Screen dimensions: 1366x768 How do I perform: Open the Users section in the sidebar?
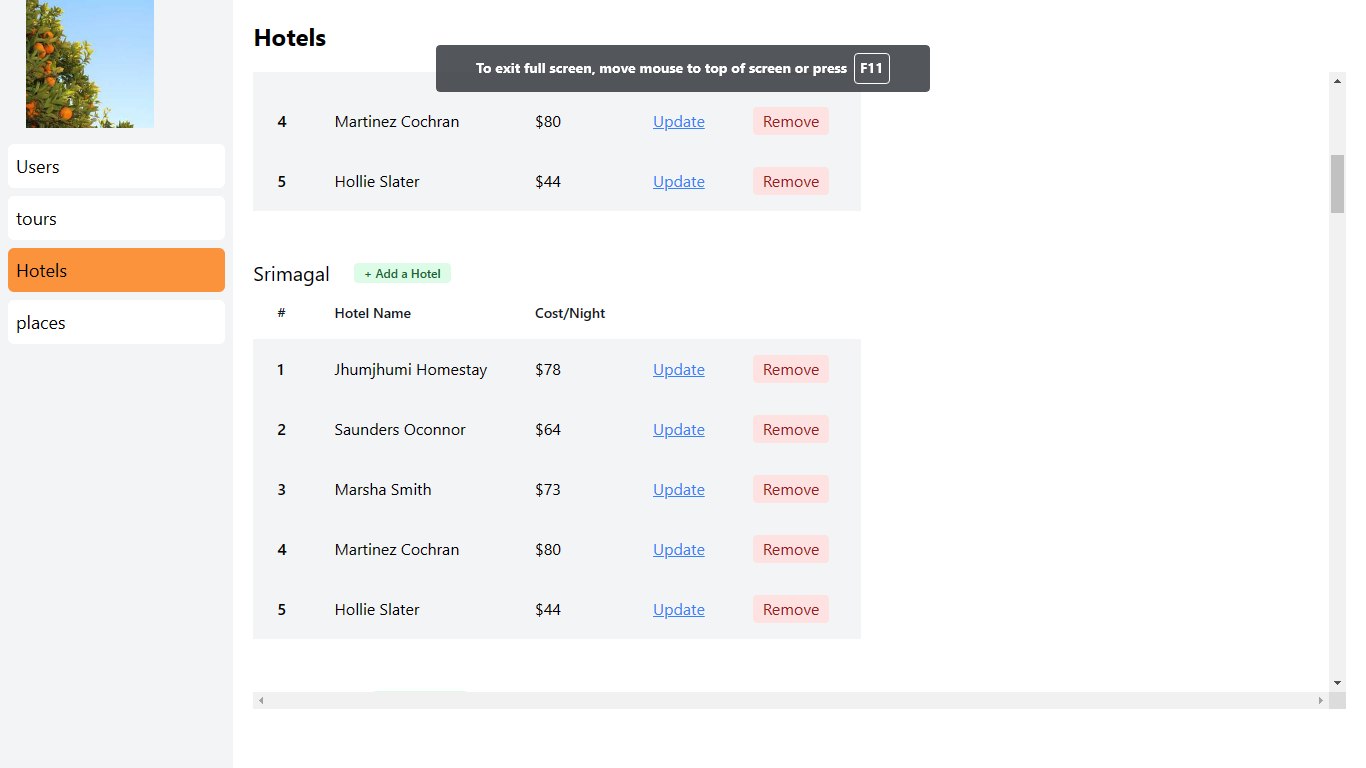(116, 166)
